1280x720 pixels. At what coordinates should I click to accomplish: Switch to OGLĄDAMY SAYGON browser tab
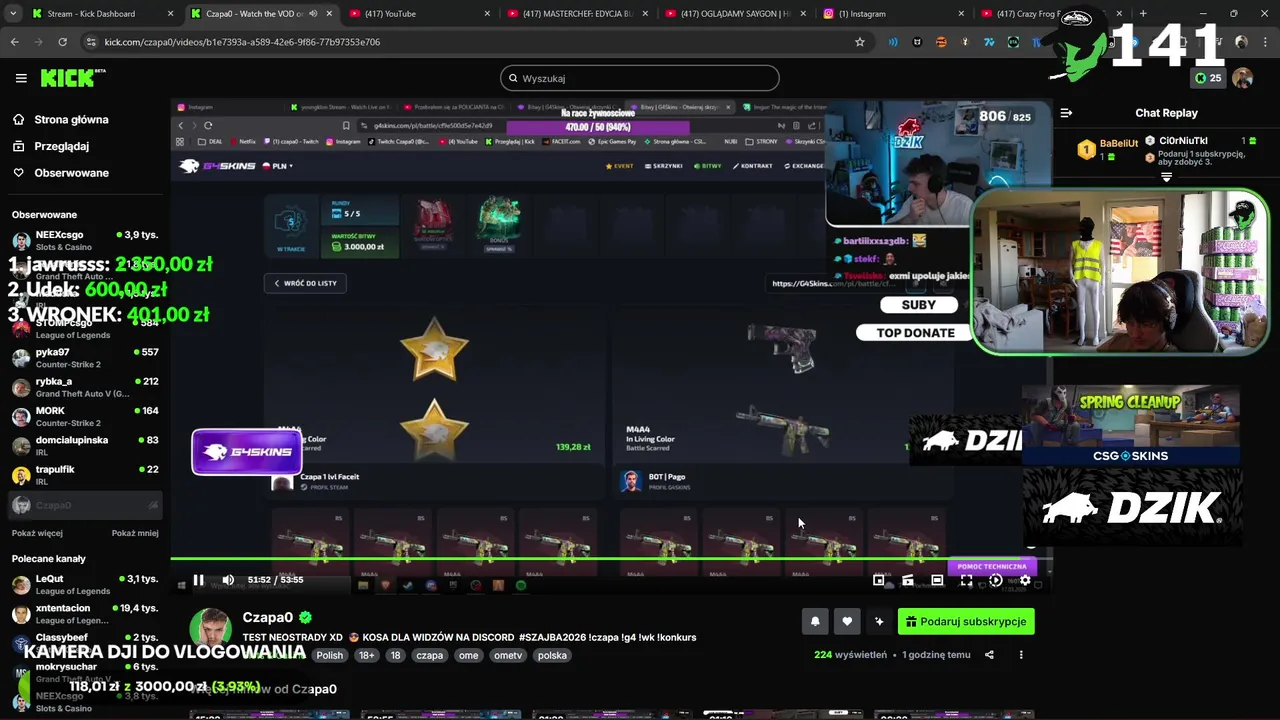click(x=735, y=14)
